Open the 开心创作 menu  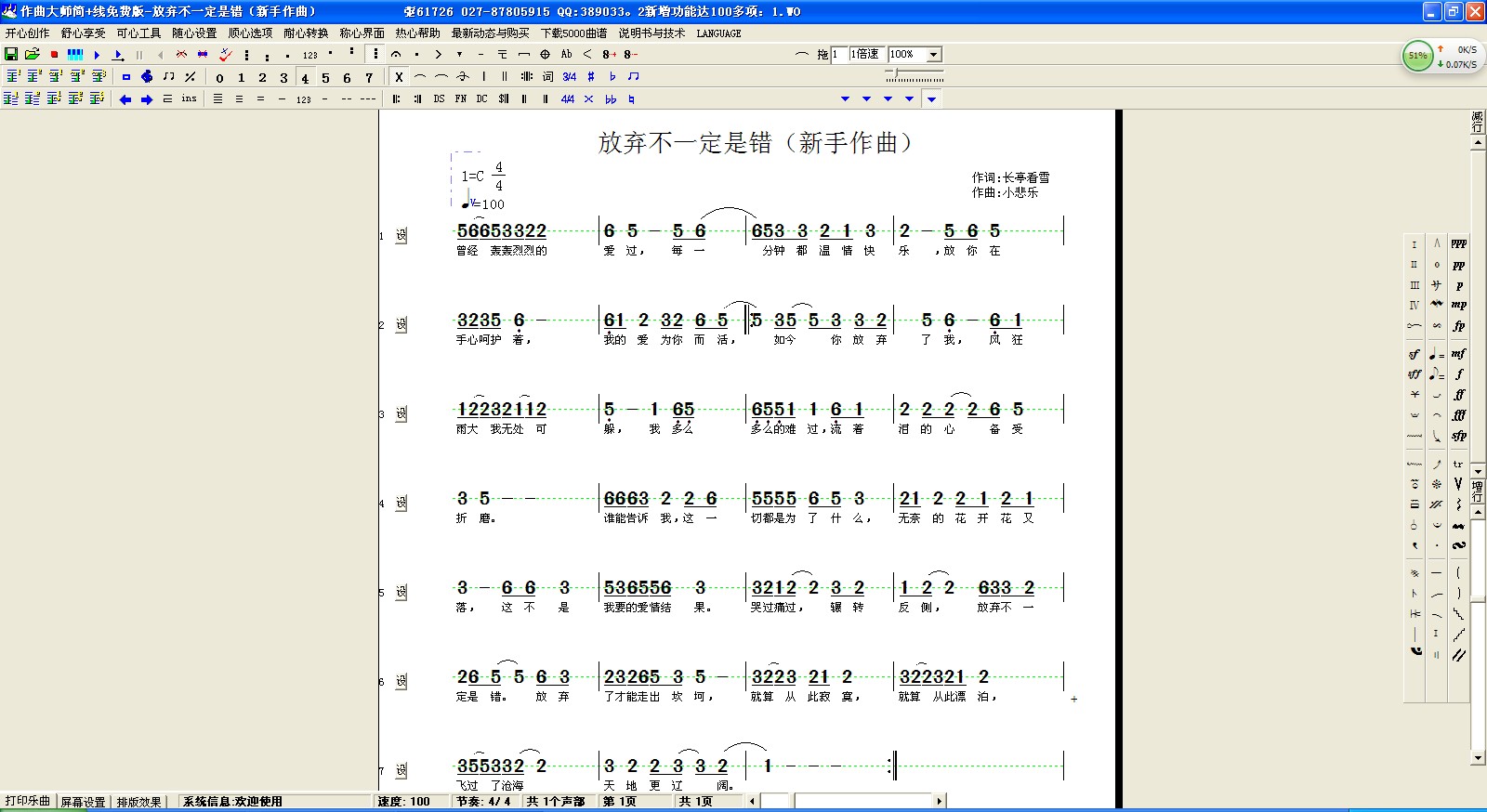click(x=28, y=33)
